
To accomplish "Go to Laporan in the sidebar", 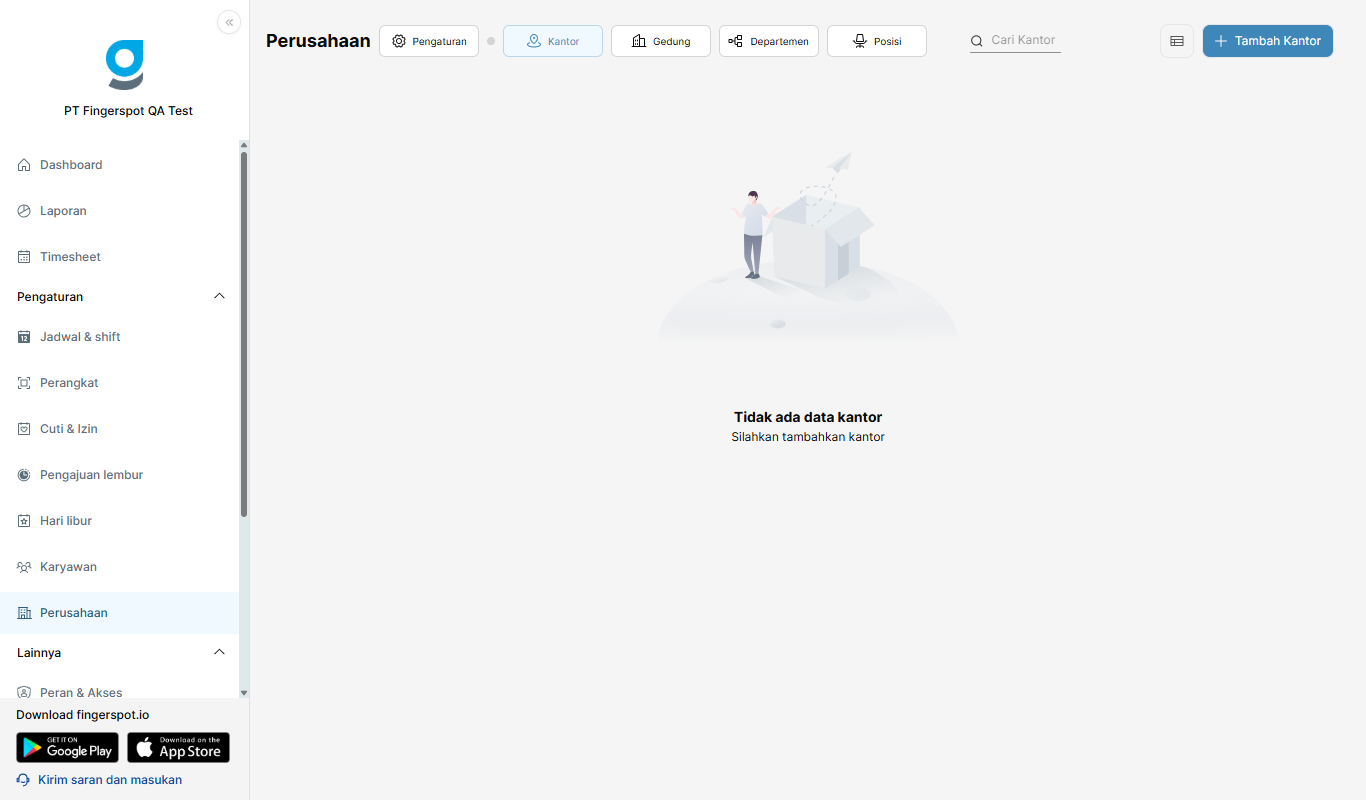I will click(119, 211).
